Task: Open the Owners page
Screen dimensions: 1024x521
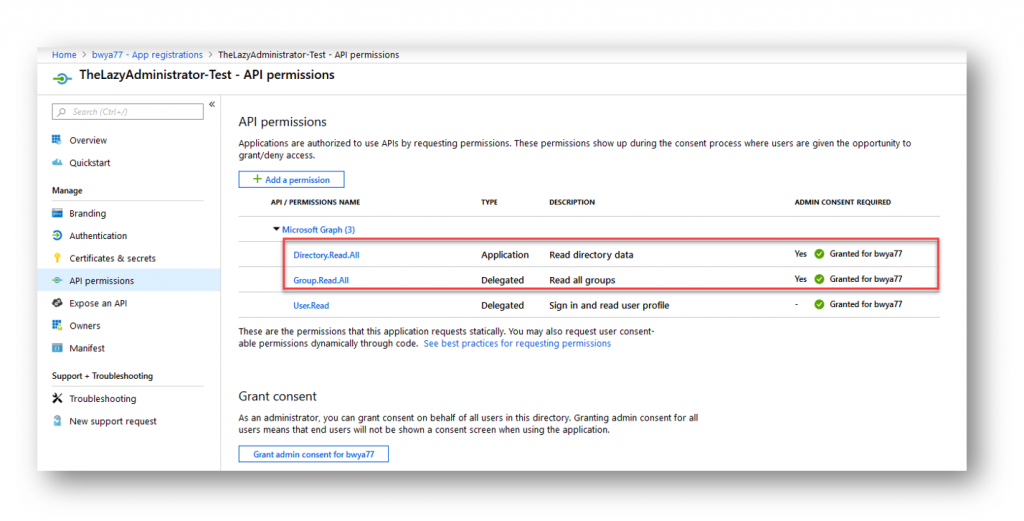Action: 85,326
